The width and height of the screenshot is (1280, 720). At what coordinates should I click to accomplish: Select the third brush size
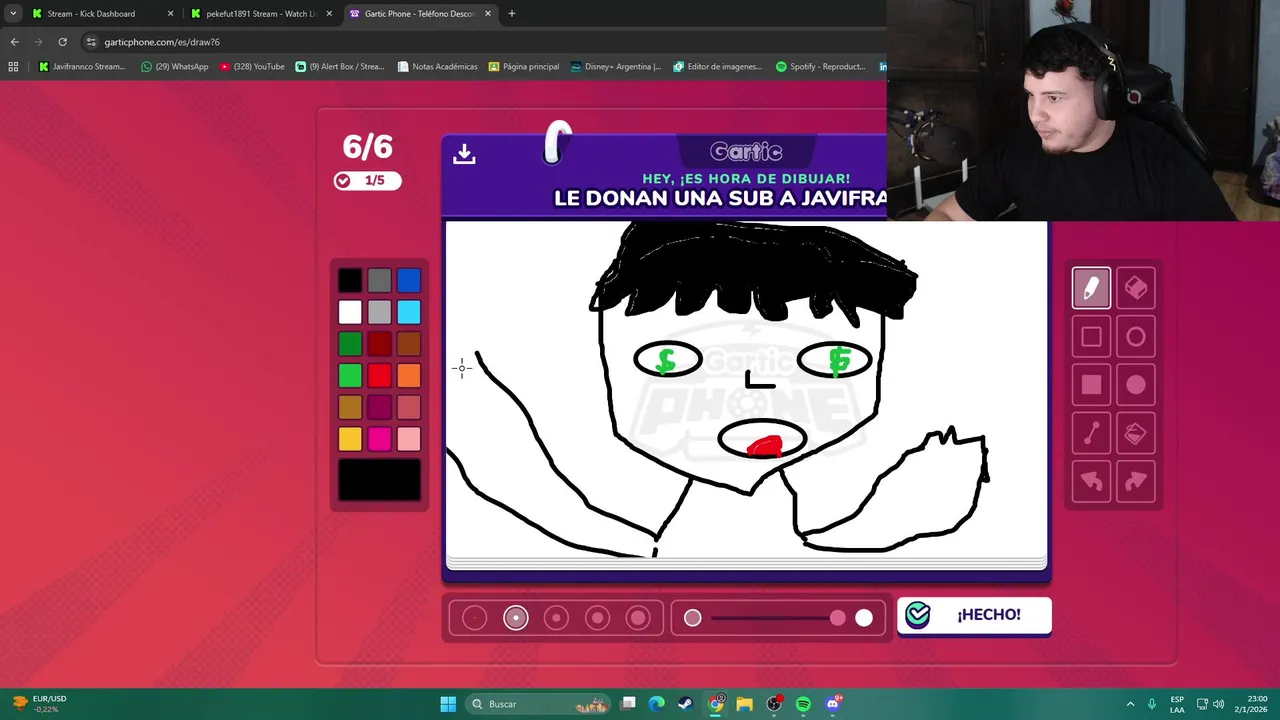coord(556,618)
